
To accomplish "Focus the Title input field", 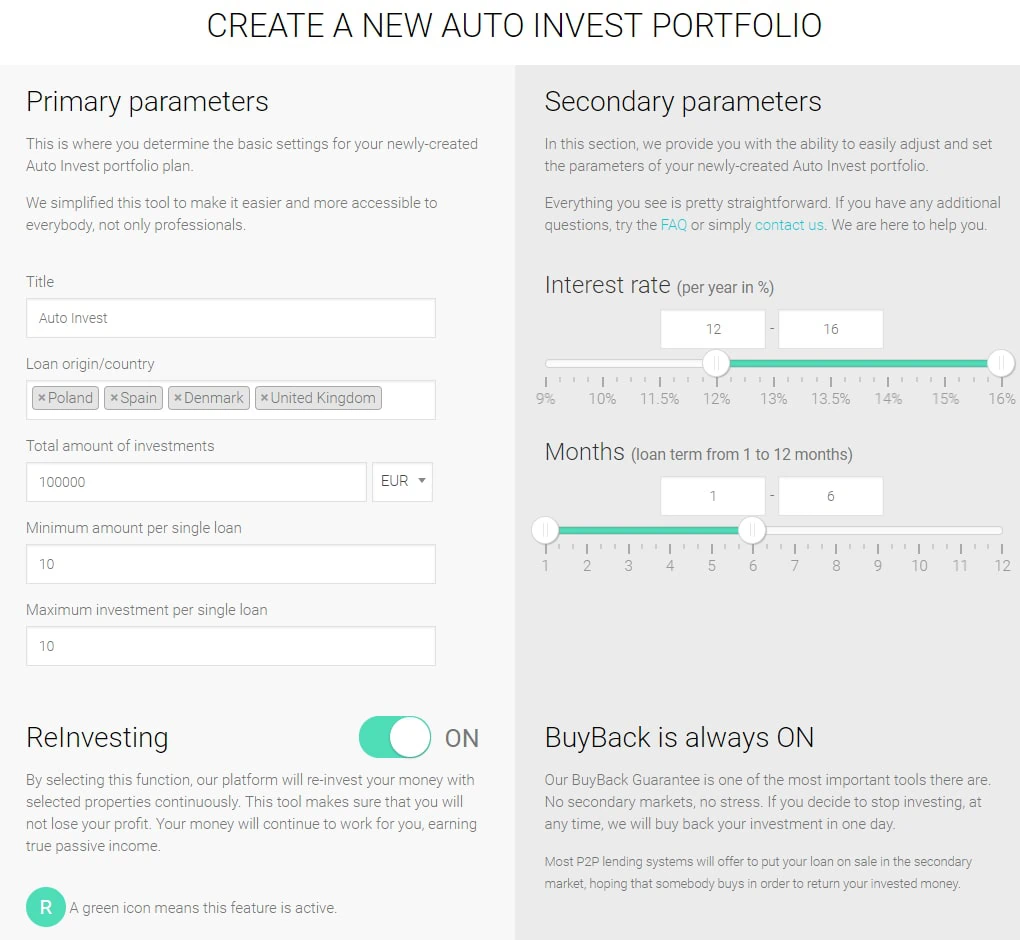I will 231,318.
